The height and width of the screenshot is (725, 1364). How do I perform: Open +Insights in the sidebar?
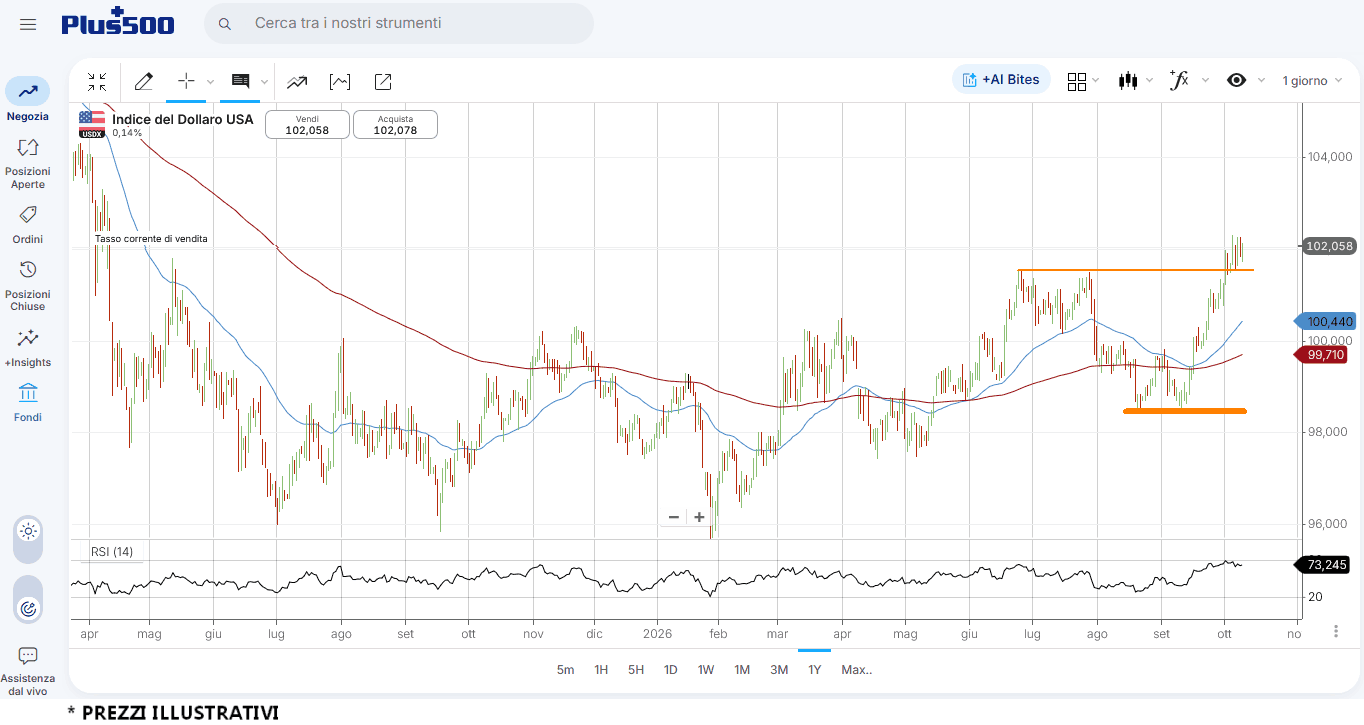pos(28,347)
